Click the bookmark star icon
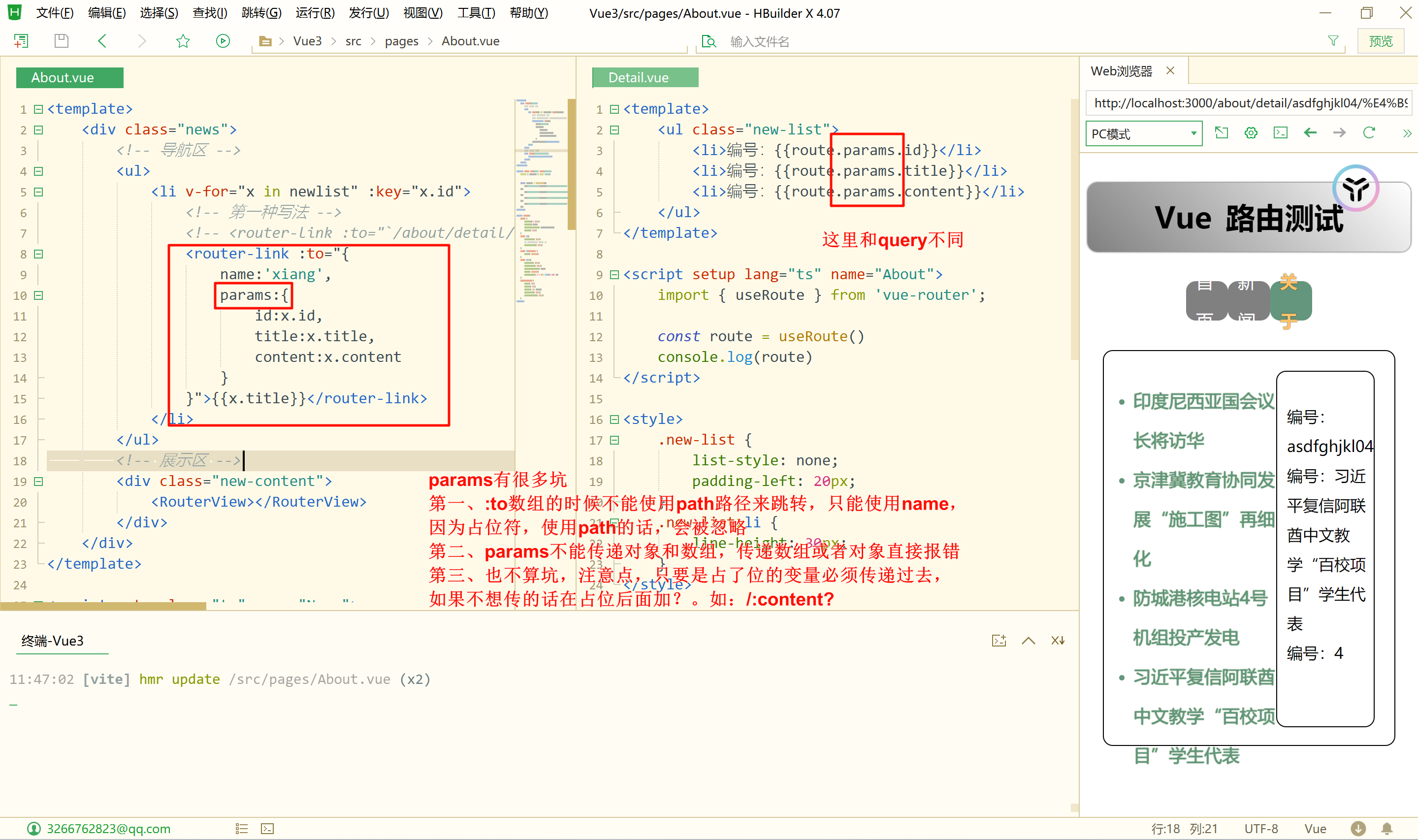The width and height of the screenshot is (1418, 840). pyautogui.click(x=183, y=41)
